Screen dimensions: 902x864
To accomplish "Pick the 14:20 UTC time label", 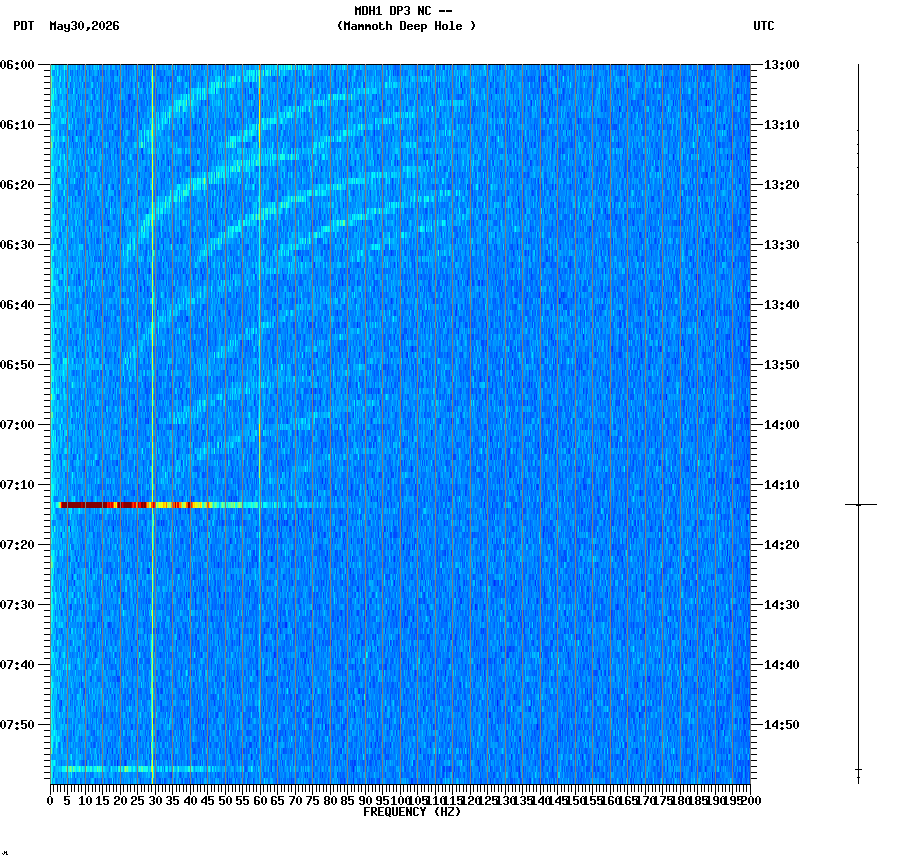I will tap(782, 545).
